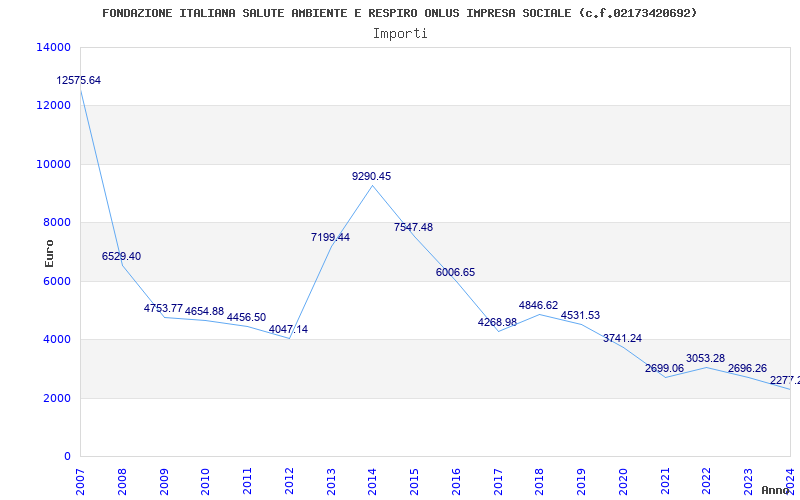The height and width of the screenshot is (500, 800).
Task: Click the 10000 y-axis tick label
Action: [x=53, y=164]
